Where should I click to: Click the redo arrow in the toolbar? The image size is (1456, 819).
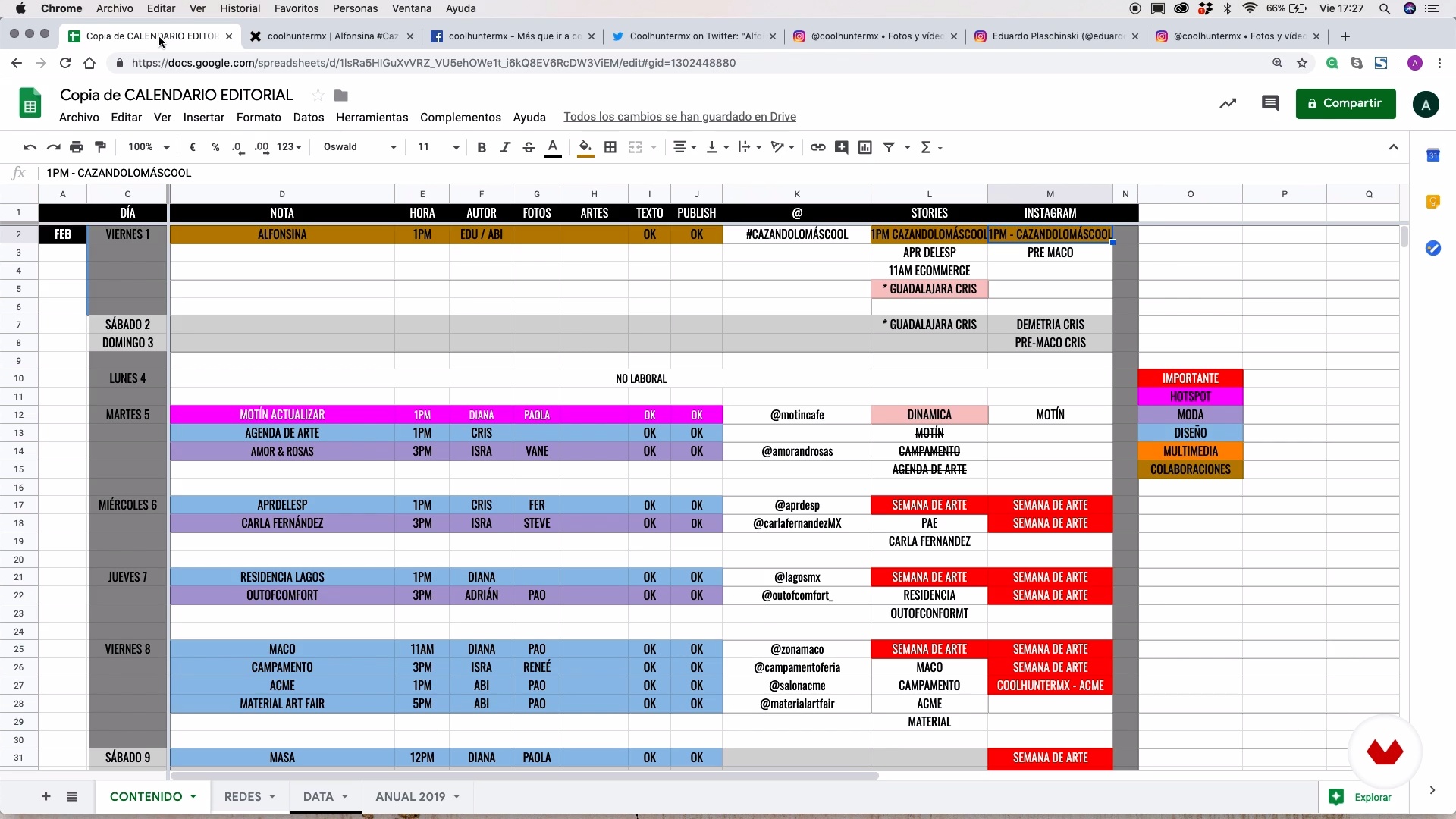coord(53,147)
